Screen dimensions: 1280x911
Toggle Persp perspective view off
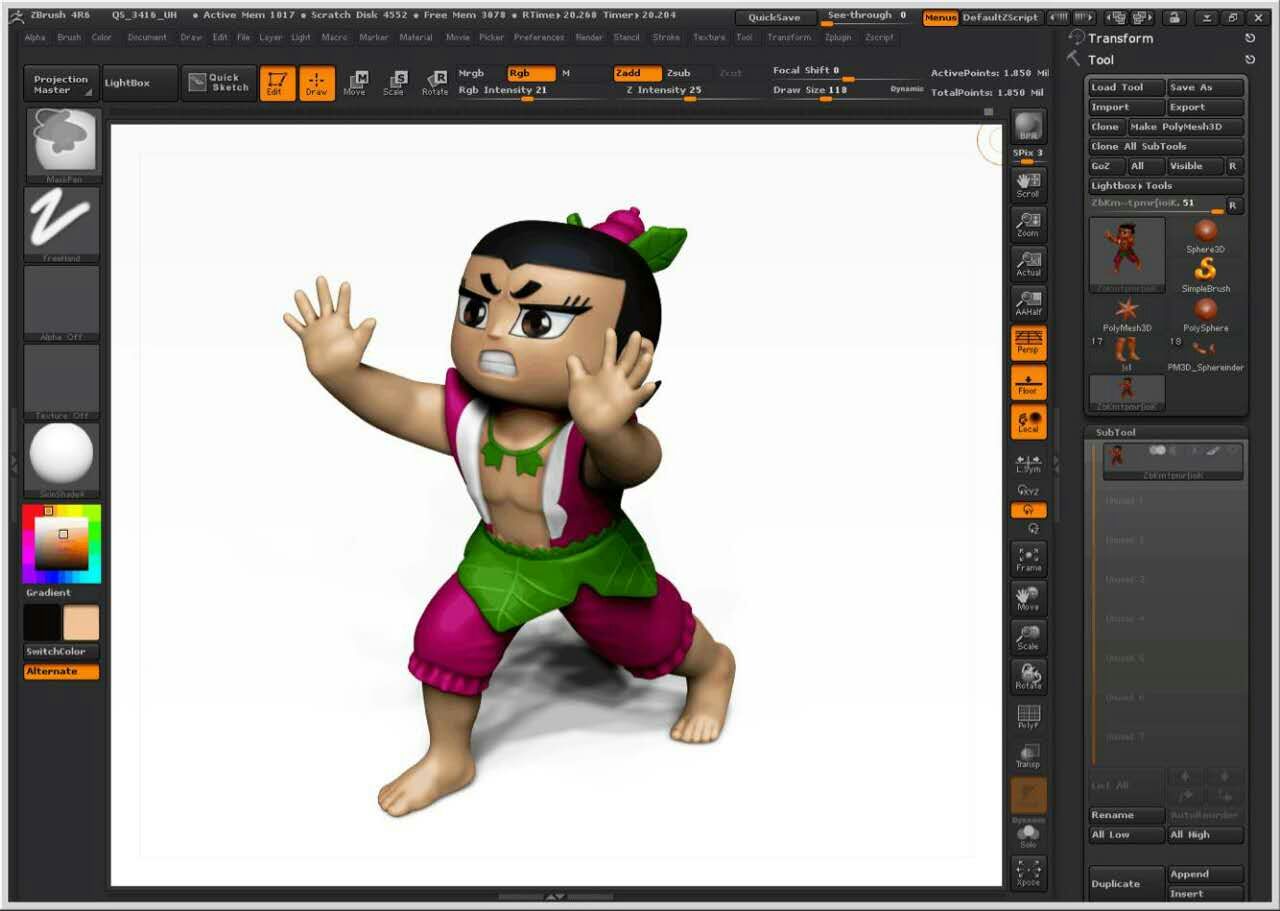1028,341
